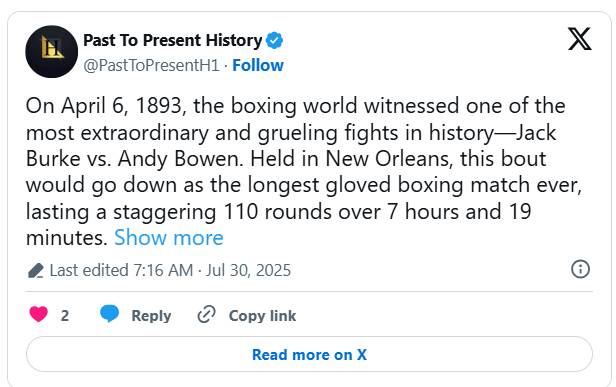Click the blue reply speech bubble icon

click(109, 314)
